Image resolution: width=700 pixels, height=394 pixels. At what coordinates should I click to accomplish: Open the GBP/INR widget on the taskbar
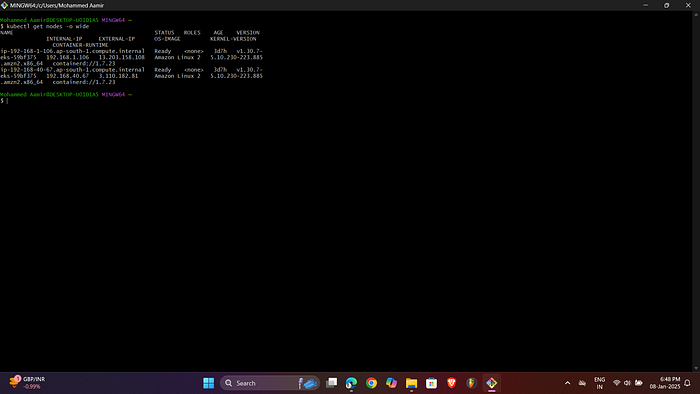[27, 383]
